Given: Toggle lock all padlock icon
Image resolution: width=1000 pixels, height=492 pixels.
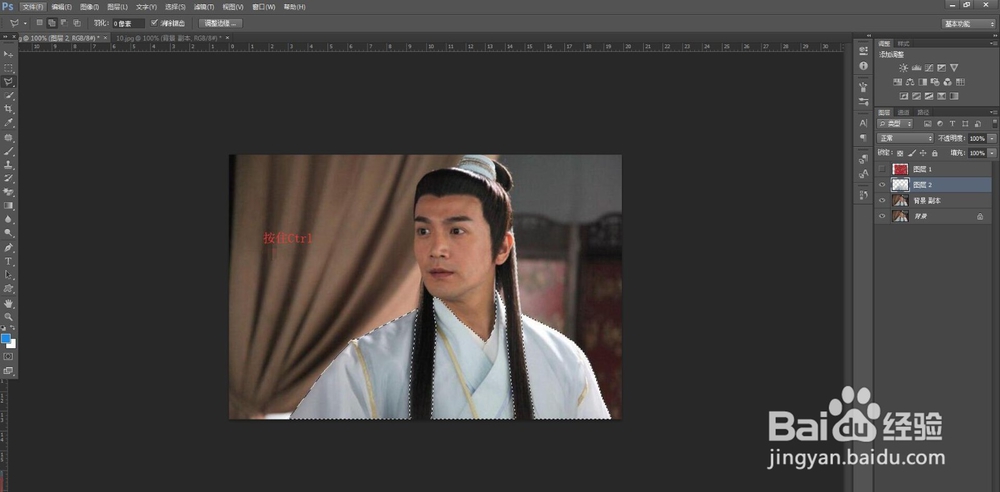Looking at the screenshot, I should pyautogui.click(x=934, y=153).
